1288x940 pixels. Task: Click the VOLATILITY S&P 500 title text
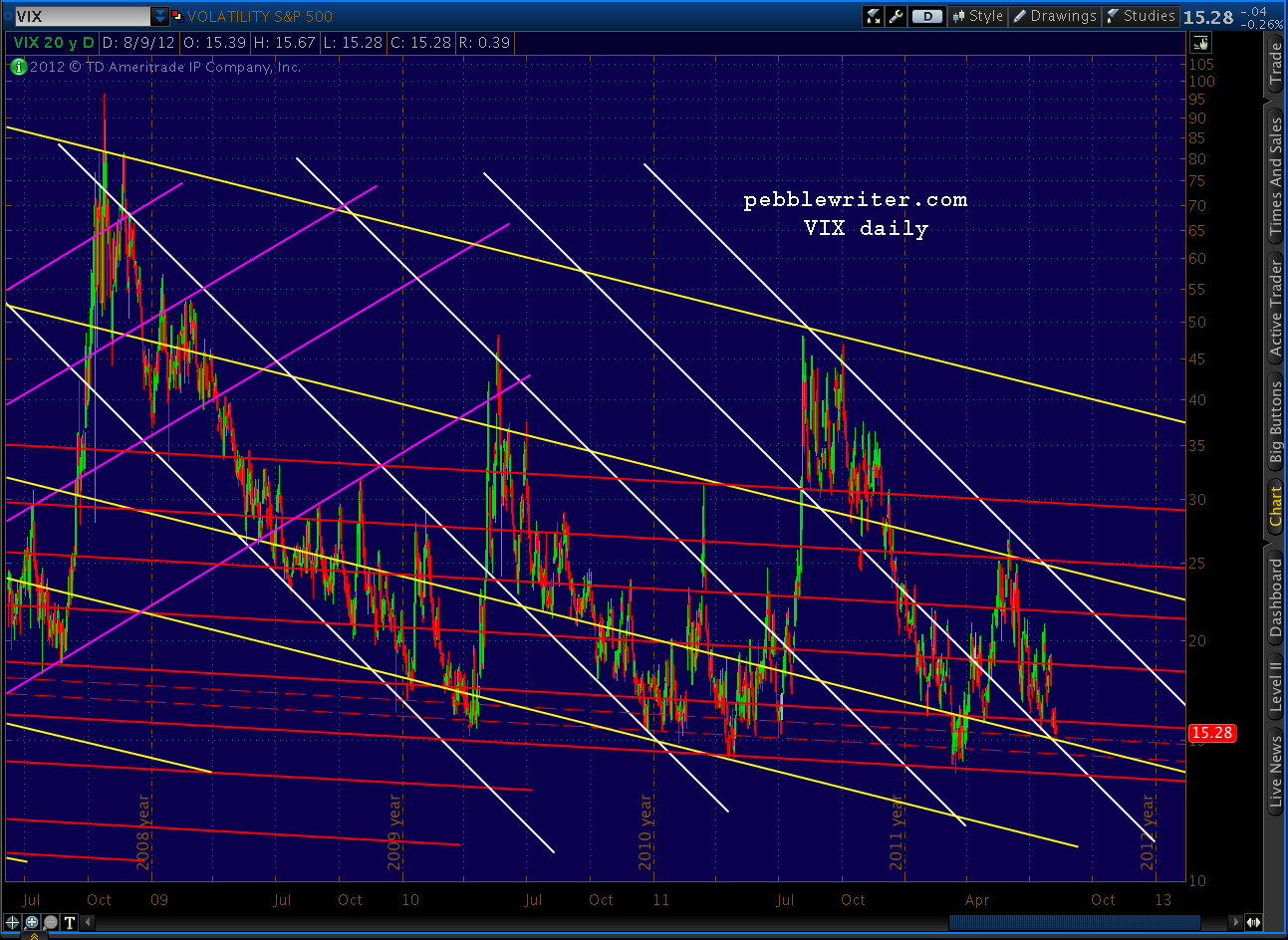coord(260,16)
